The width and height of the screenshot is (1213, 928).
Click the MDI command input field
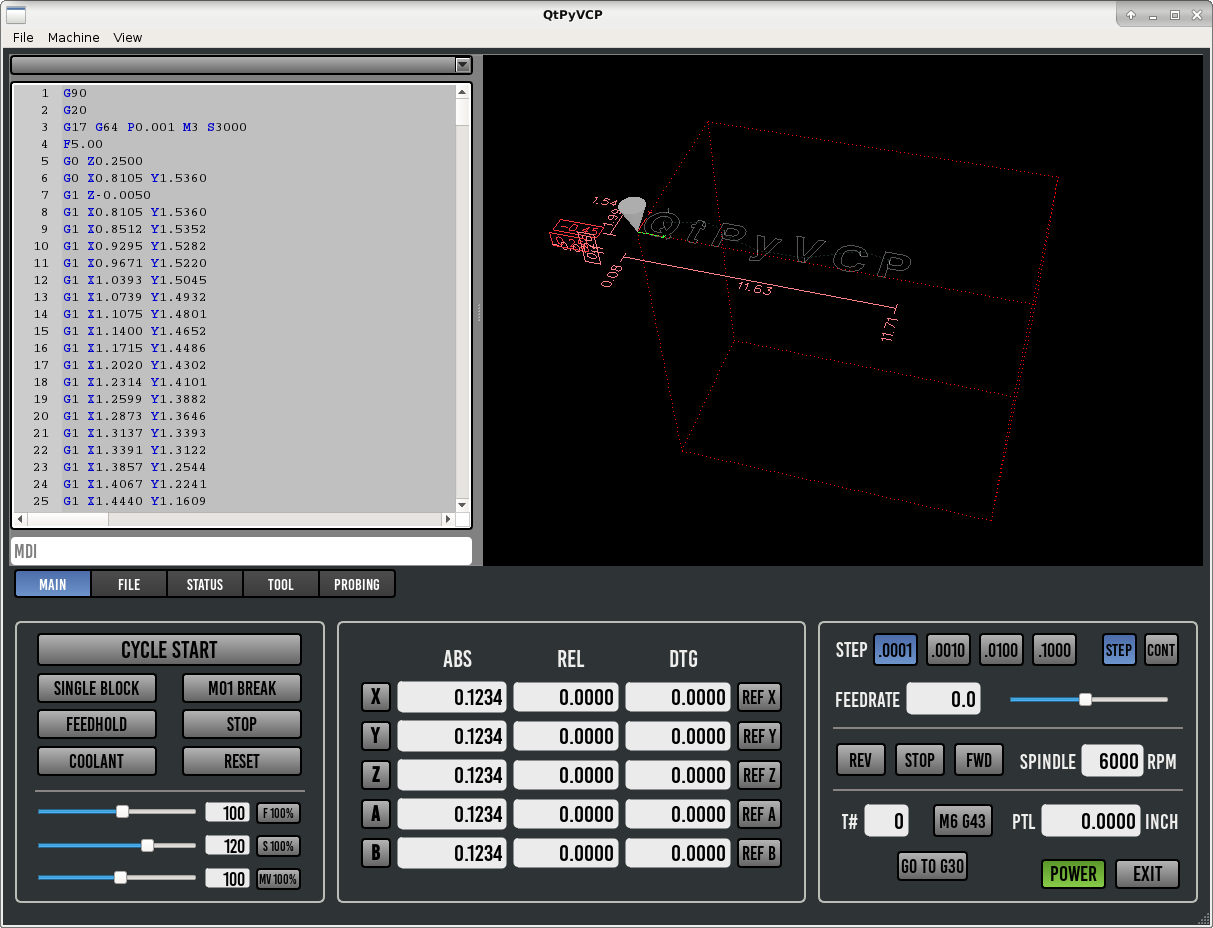pos(241,551)
